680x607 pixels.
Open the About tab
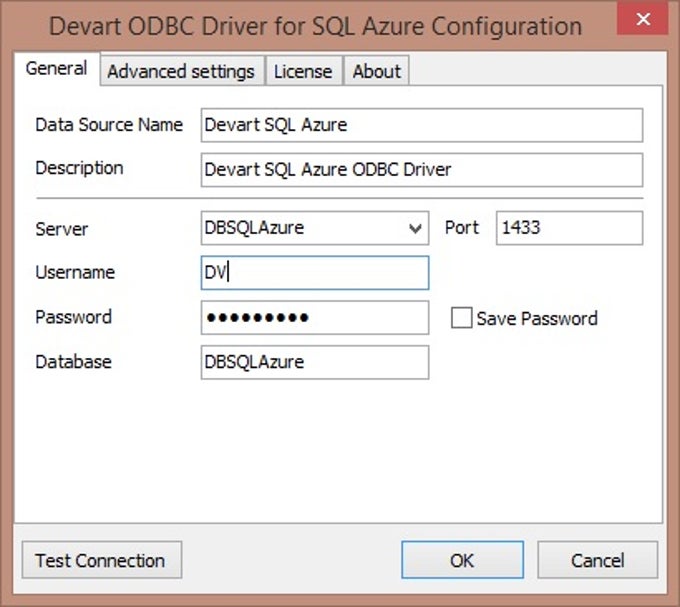coord(376,71)
